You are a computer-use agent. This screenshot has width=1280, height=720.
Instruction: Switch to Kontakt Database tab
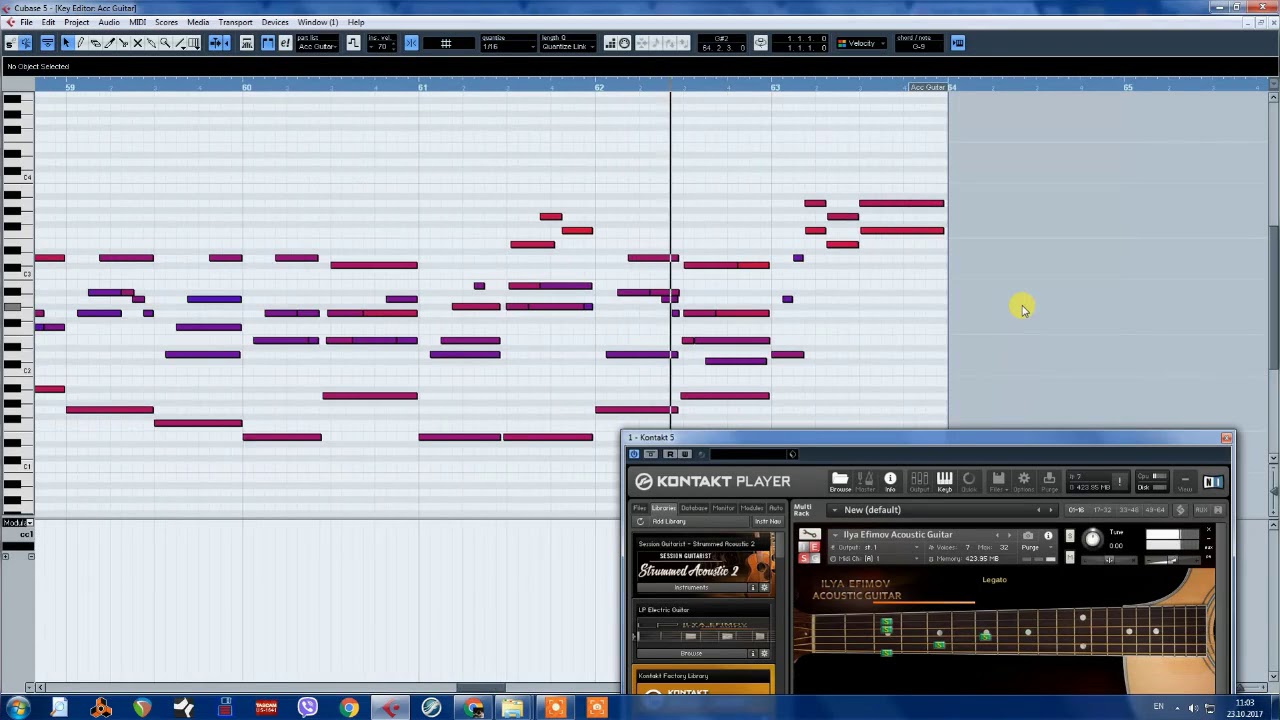(694, 508)
